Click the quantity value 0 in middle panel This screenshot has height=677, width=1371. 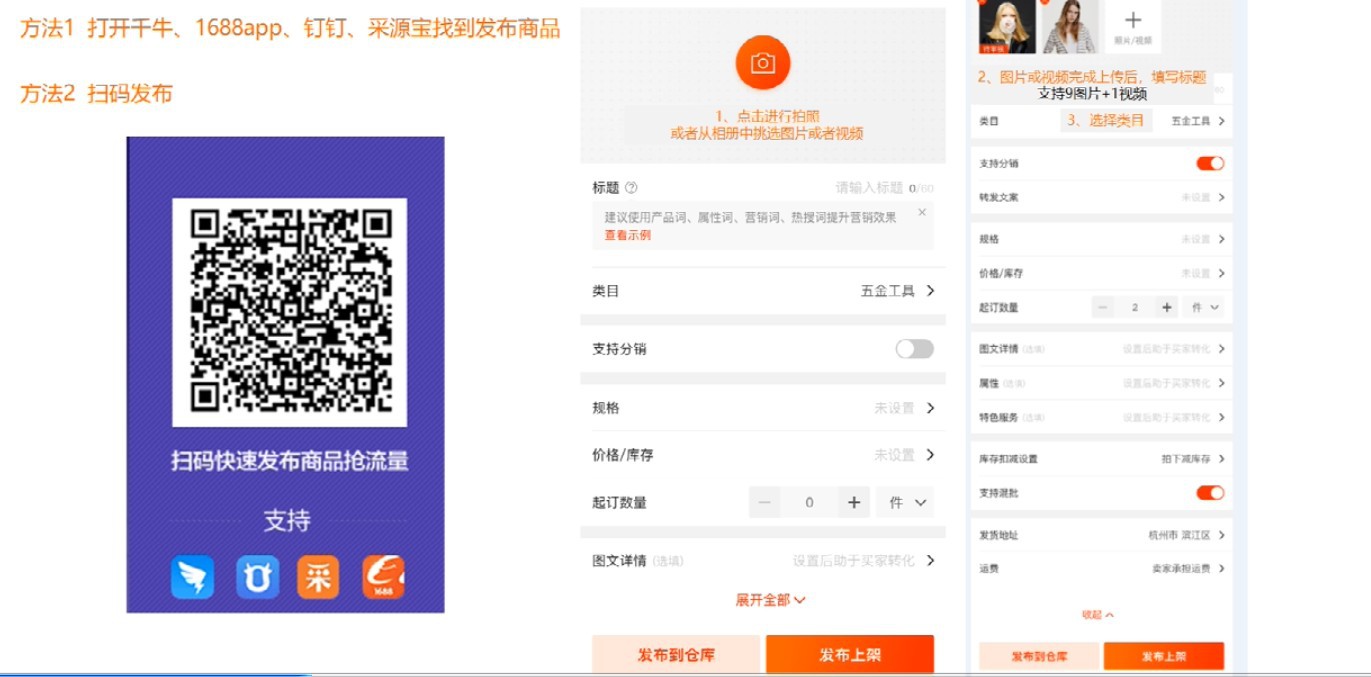[x=809, y=503]
